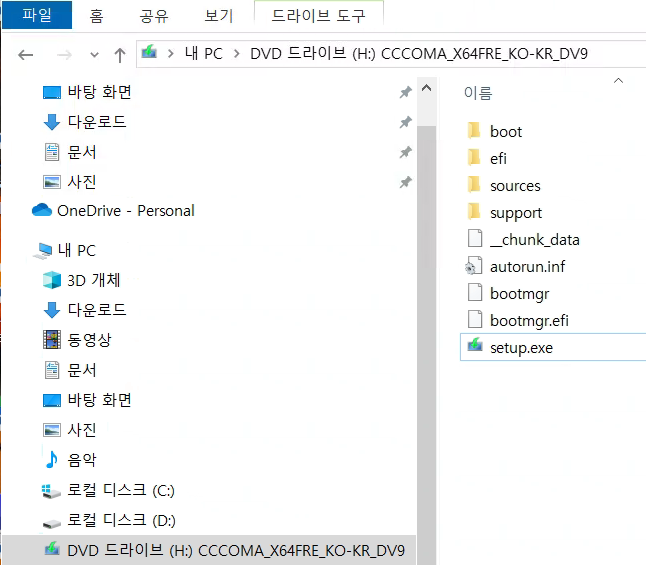Click the drive icon for 로컬 디스크 (D:)
646x565 pixels.
(x=51, y=523)
